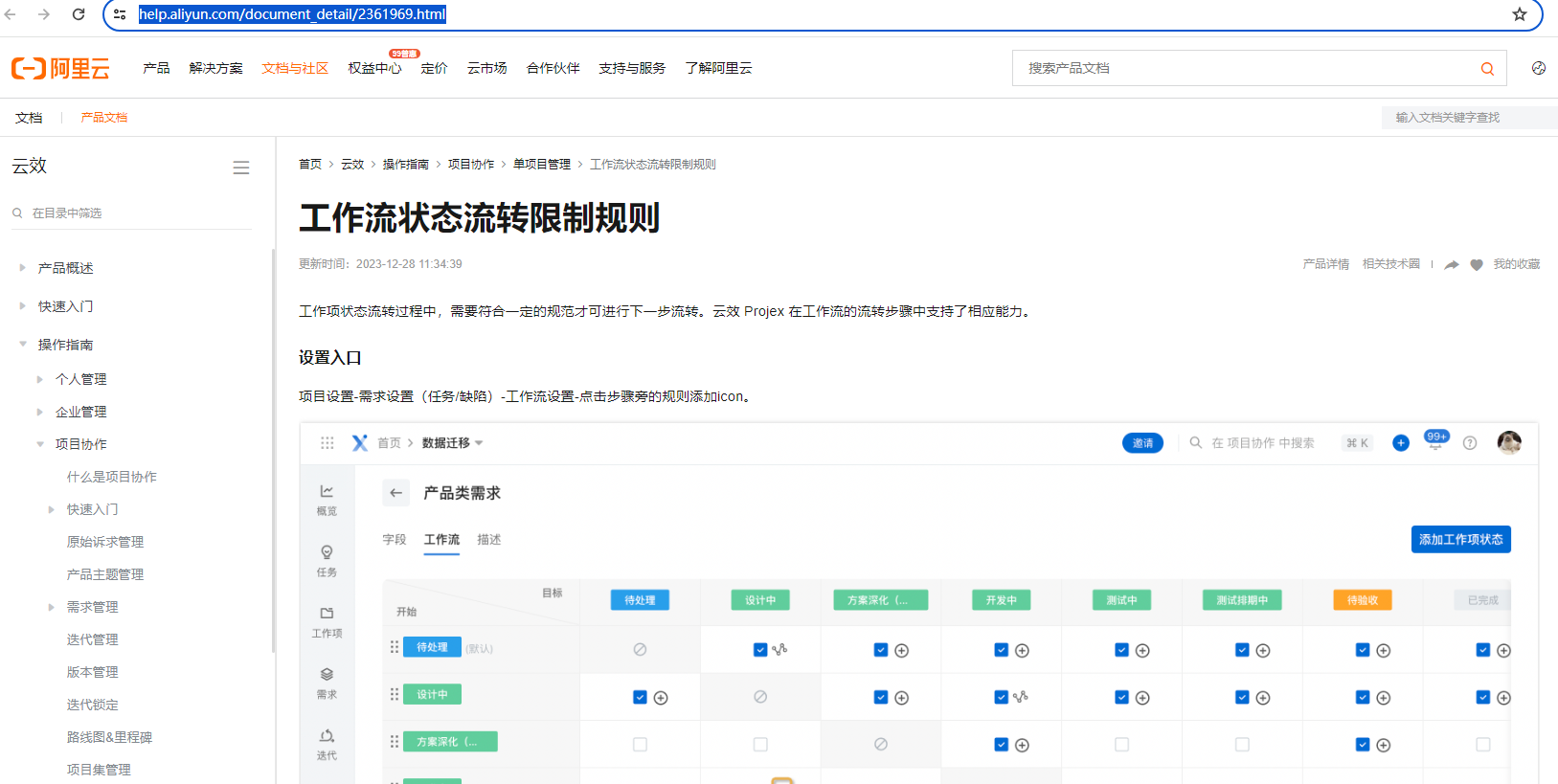Toggle the sidebar menu hamburger icon
Image resolution: width=1558 pixels, height=784 pixels.
tap(241, 168)
